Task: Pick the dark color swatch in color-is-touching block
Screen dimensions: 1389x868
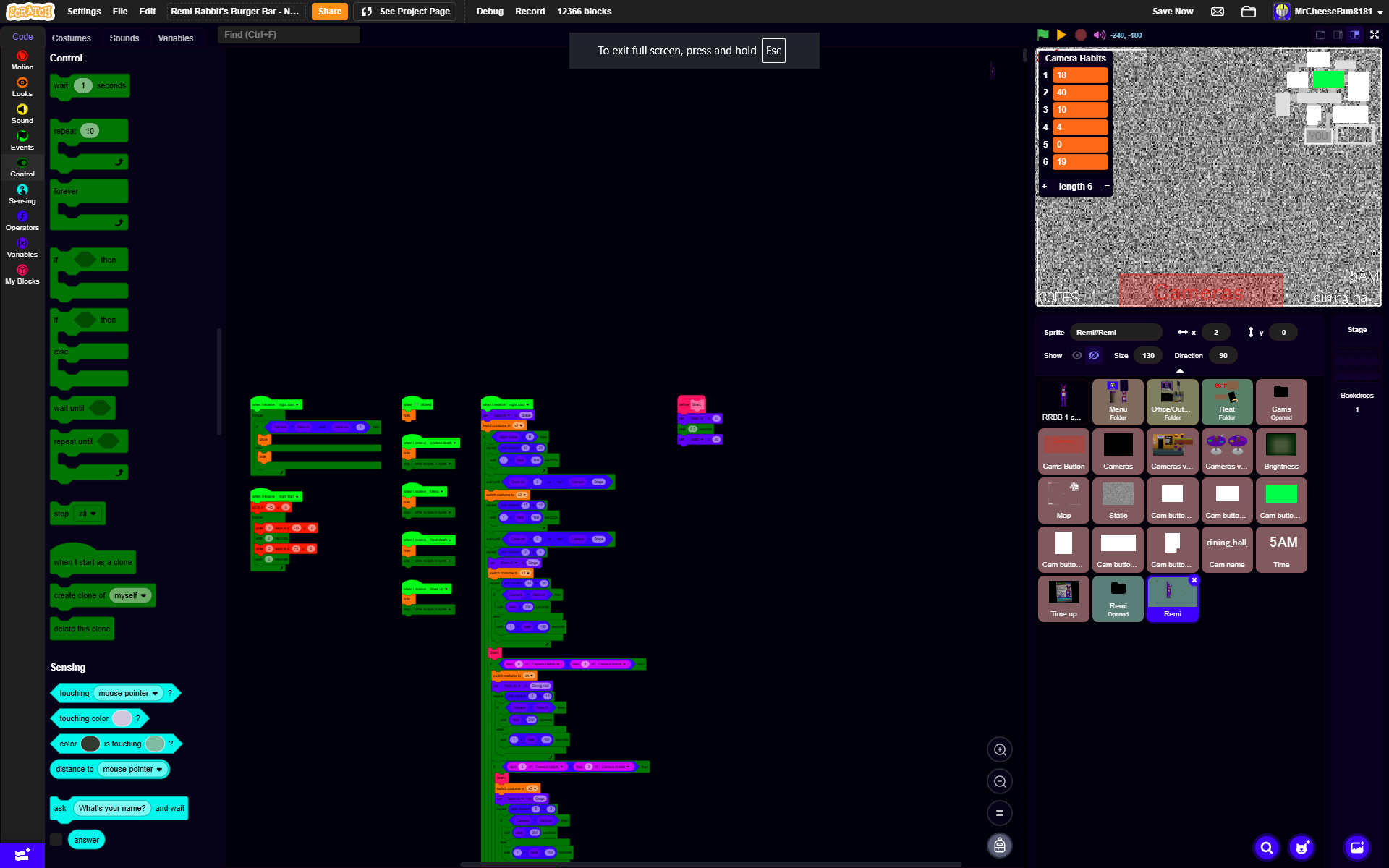Action: coord(90,744)
